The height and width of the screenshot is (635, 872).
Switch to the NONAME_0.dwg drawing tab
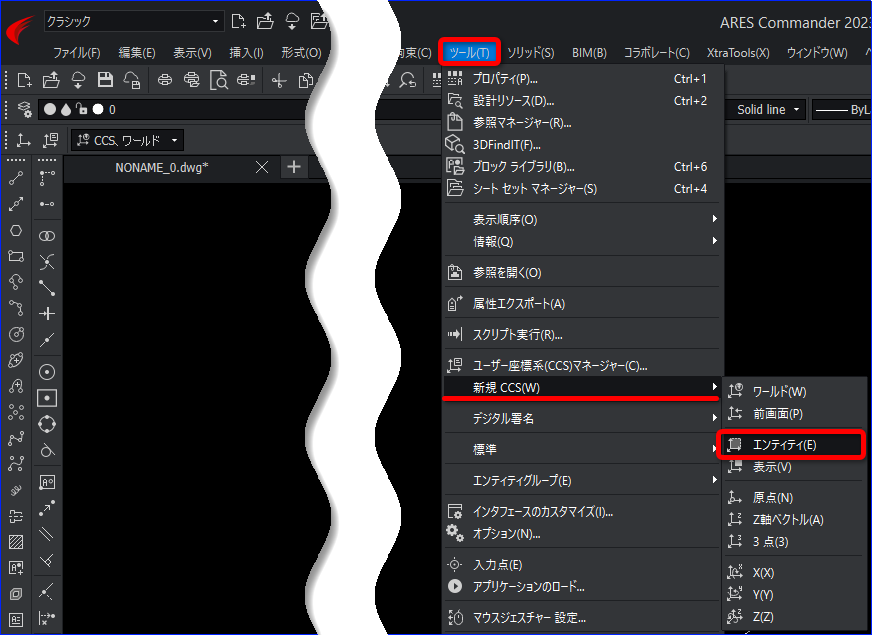tap(162, 167)
